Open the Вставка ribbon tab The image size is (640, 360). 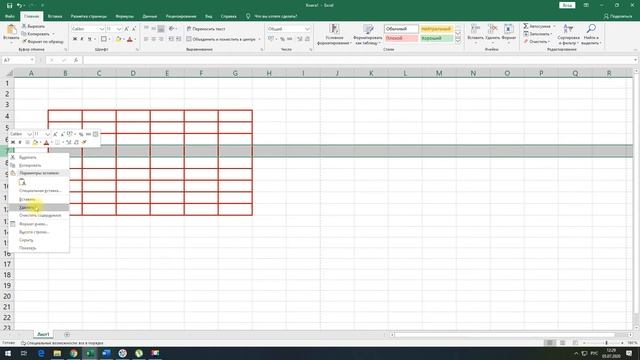(x=55, y=16)
